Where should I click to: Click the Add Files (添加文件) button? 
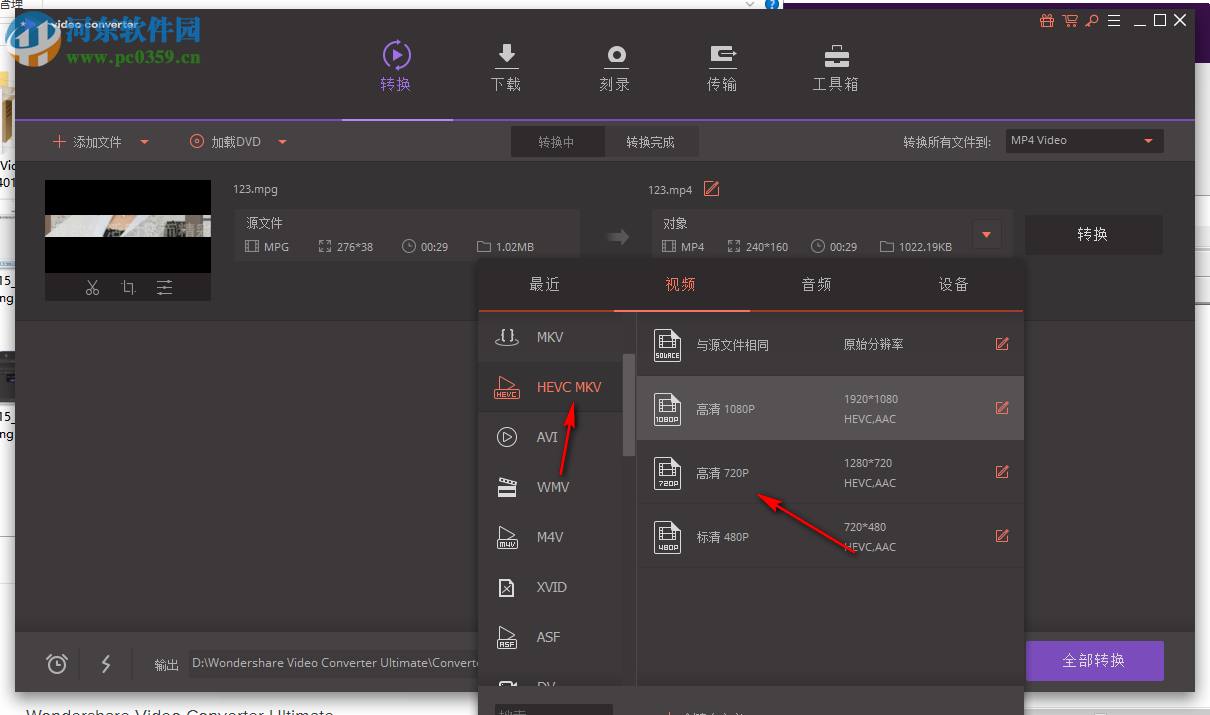87,142
